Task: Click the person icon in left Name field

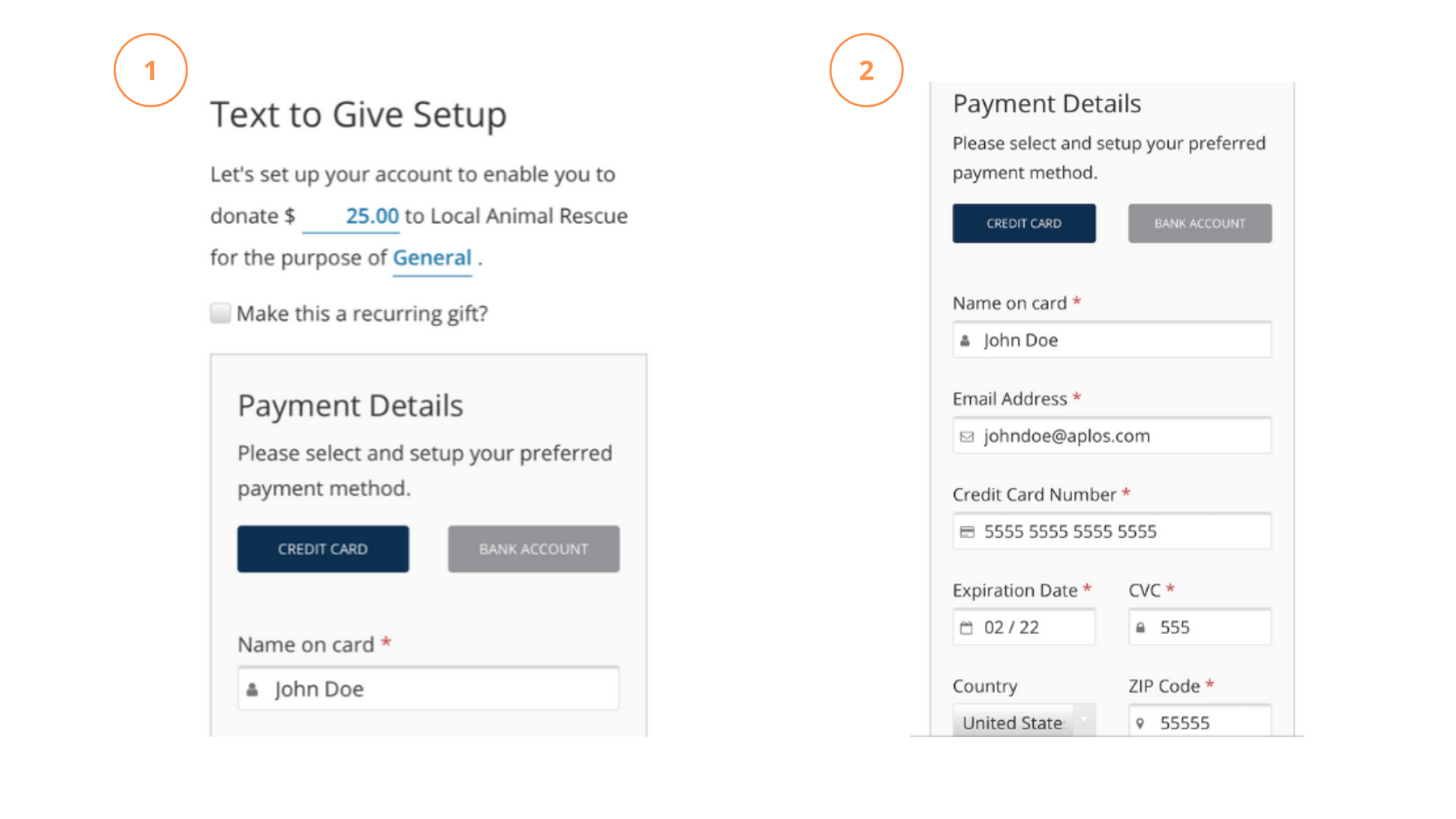Action: [x=253, y=689]
